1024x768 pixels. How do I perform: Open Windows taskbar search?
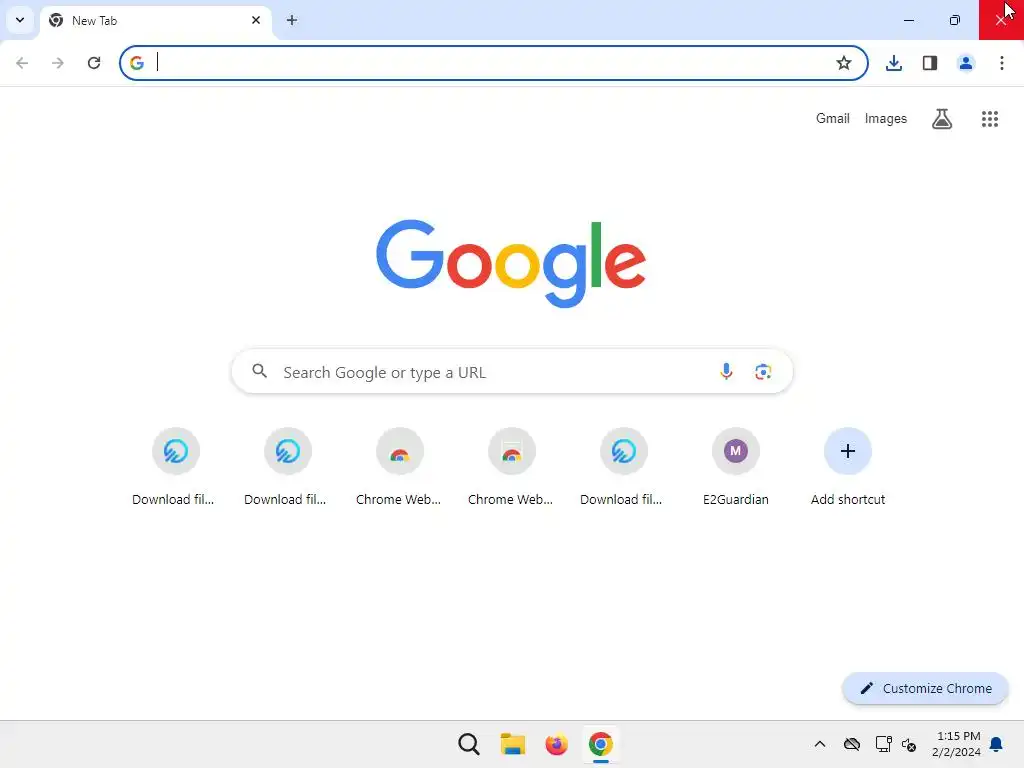468,744
